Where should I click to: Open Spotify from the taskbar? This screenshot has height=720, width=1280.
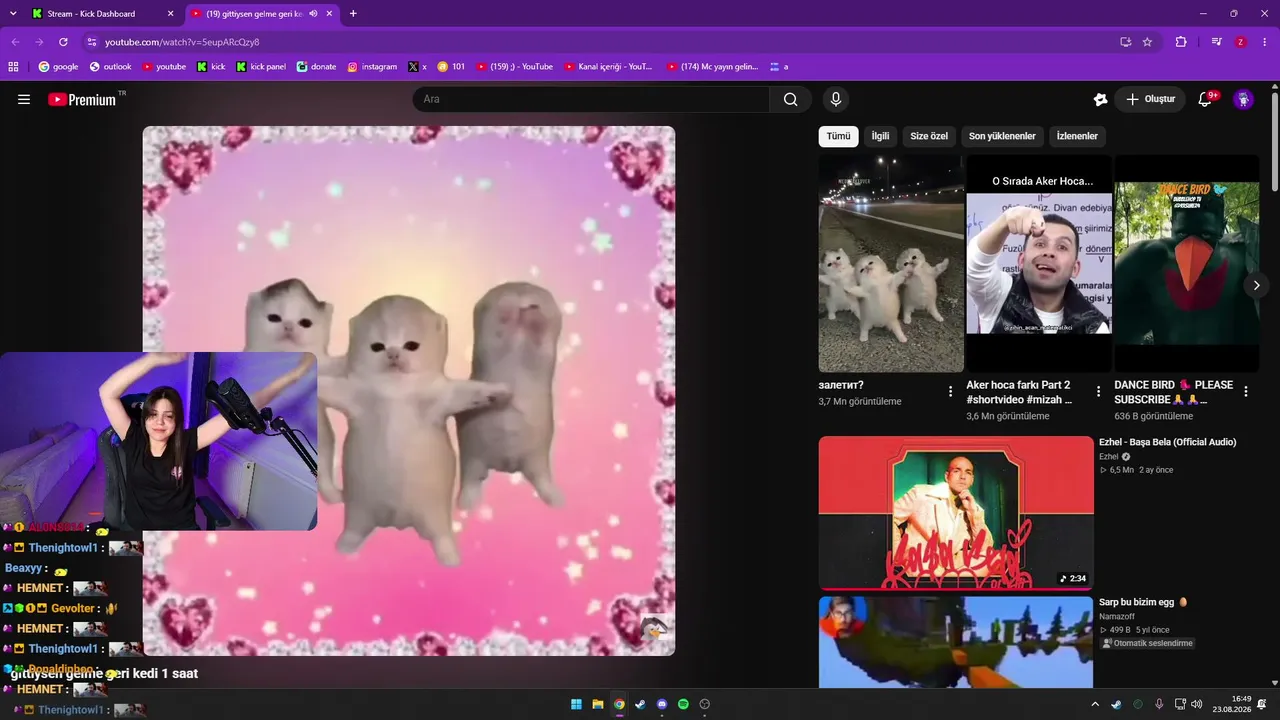[683, 704]
